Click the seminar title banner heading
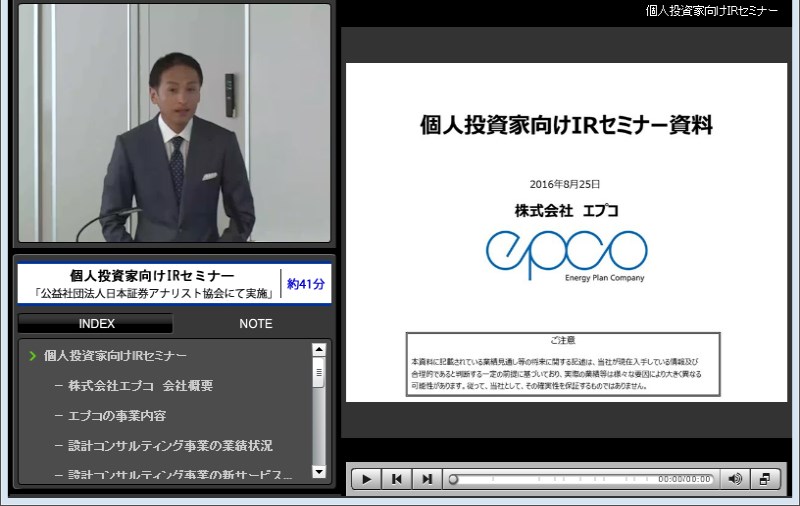Screen dimensions: 800x506 pos(152,275)
